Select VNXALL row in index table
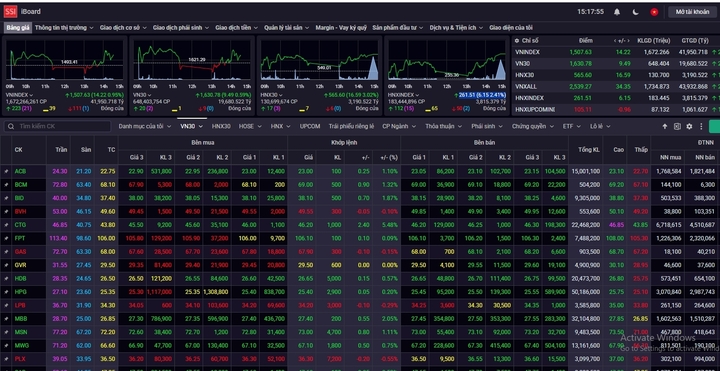This screenshot has height=371, width=720. [x=615, y=86]
